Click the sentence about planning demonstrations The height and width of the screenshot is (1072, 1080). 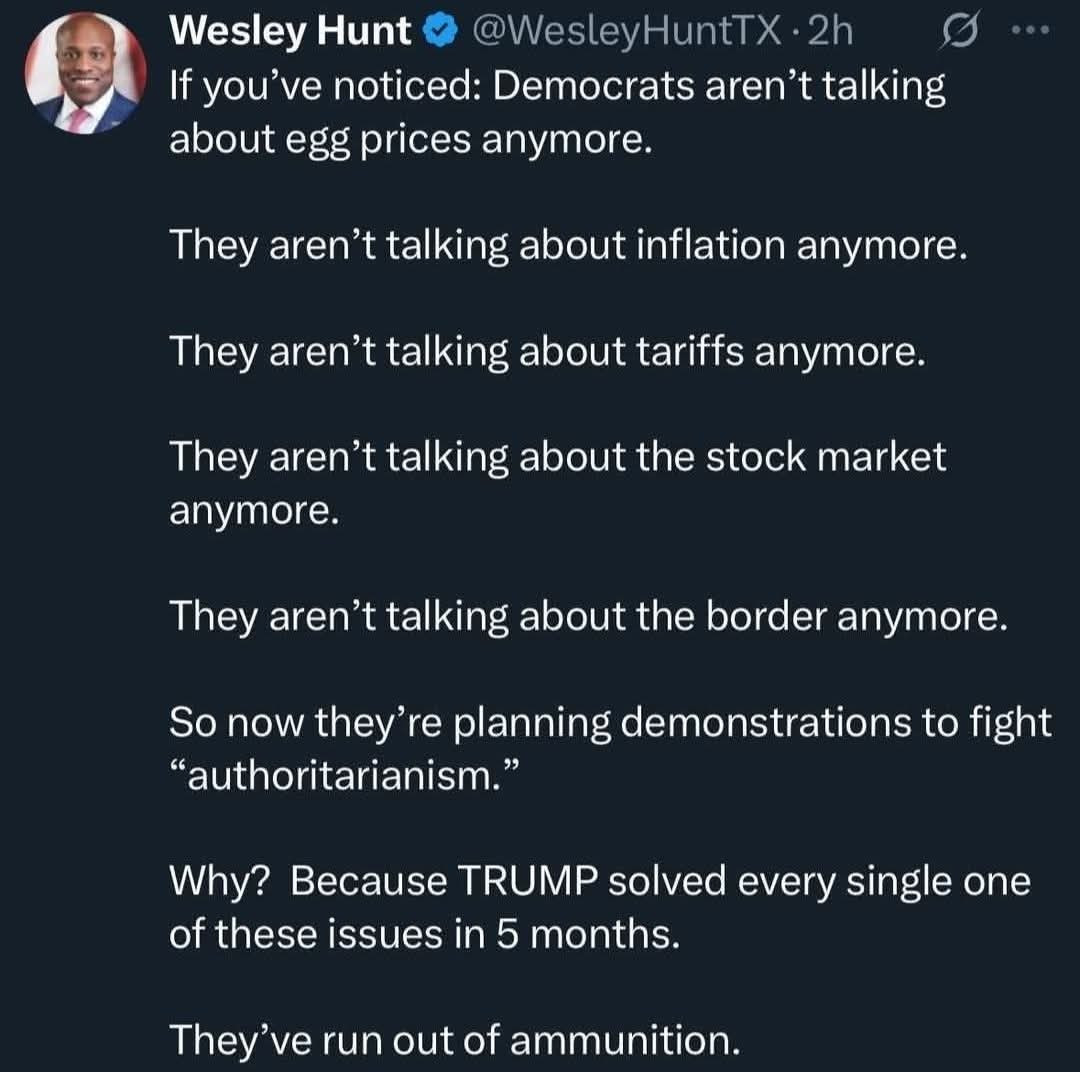coord(610,722)
